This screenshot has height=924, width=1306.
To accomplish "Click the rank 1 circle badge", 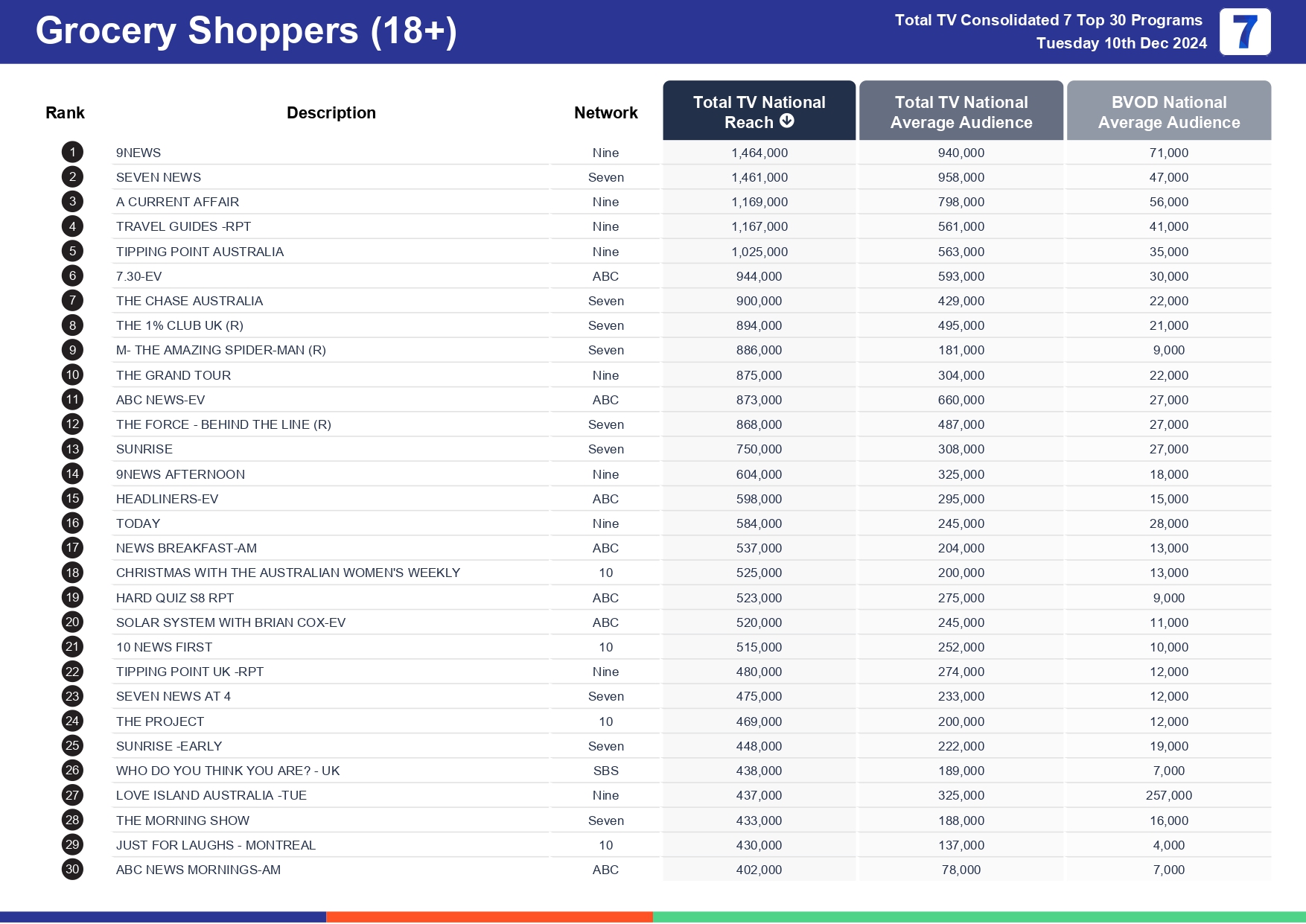I will [x=72, y=153].
